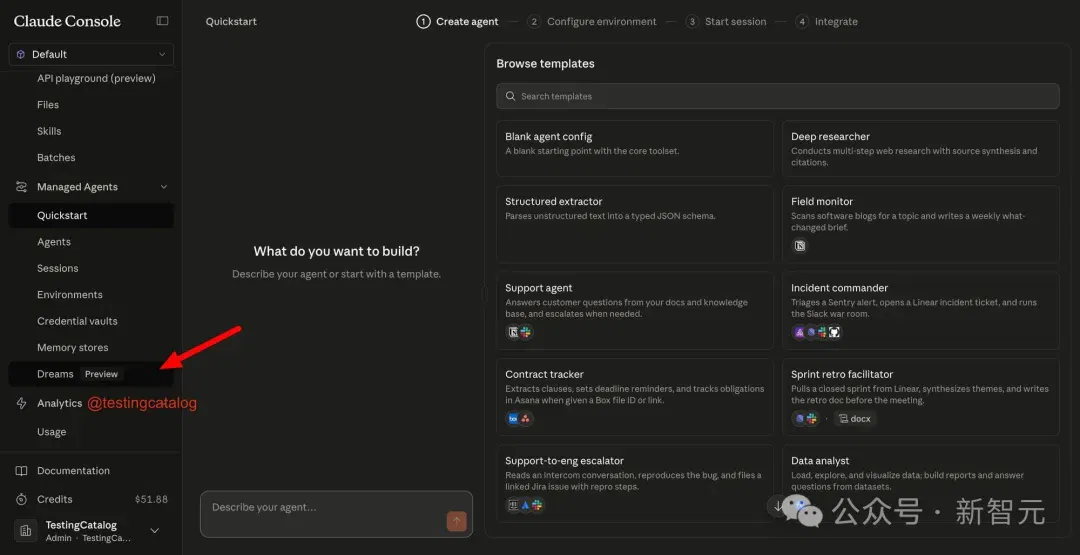The width and height of the screenshot is (1080, 555).
Task: Click the GitHub icon in Incident commander
Action: tap(834, 333)
